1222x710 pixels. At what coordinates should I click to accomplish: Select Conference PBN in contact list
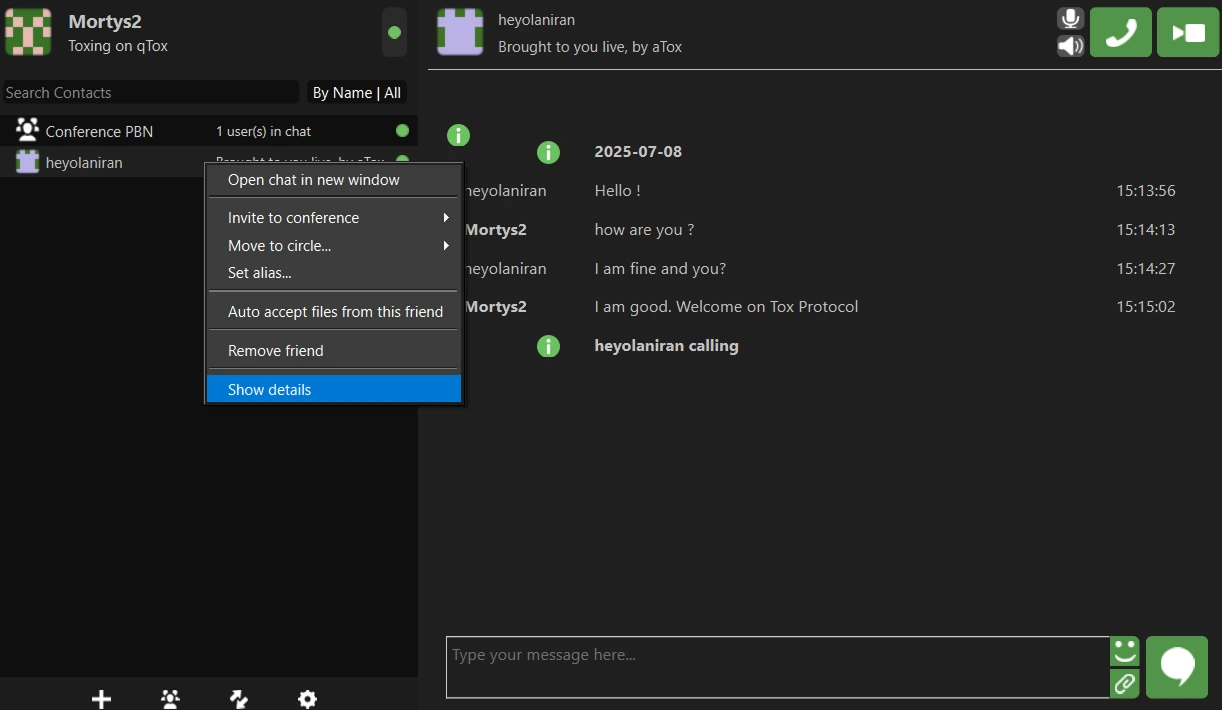click(x=100, y=132)
